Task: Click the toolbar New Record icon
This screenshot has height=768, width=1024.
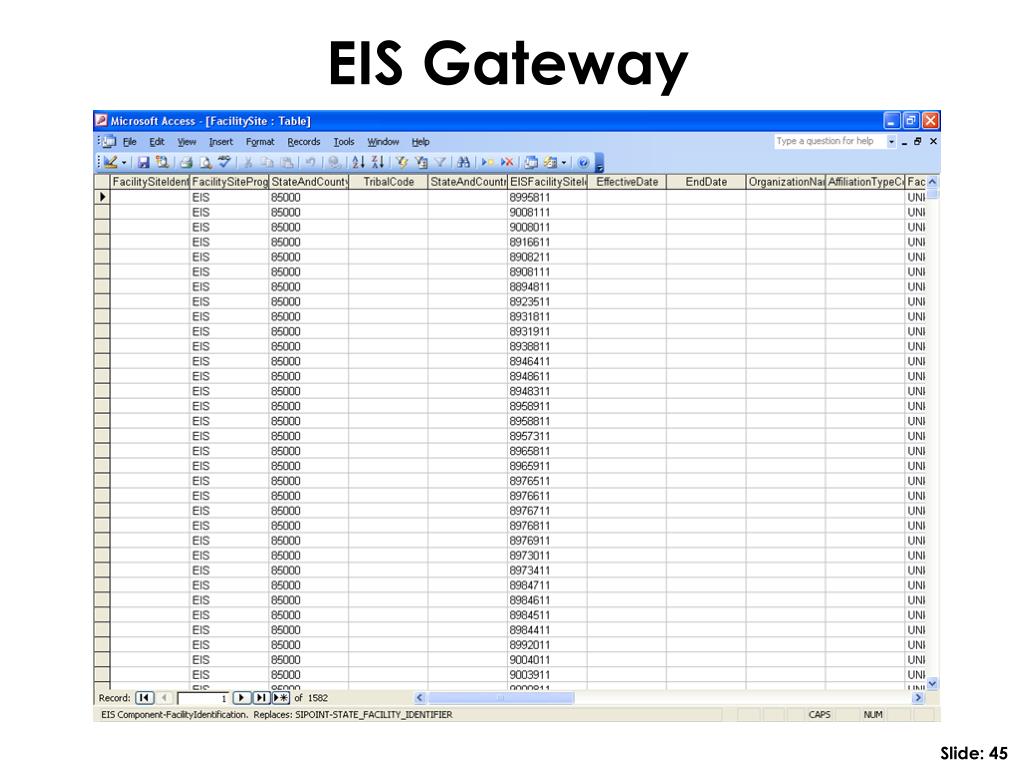Action: pos(487,162)
